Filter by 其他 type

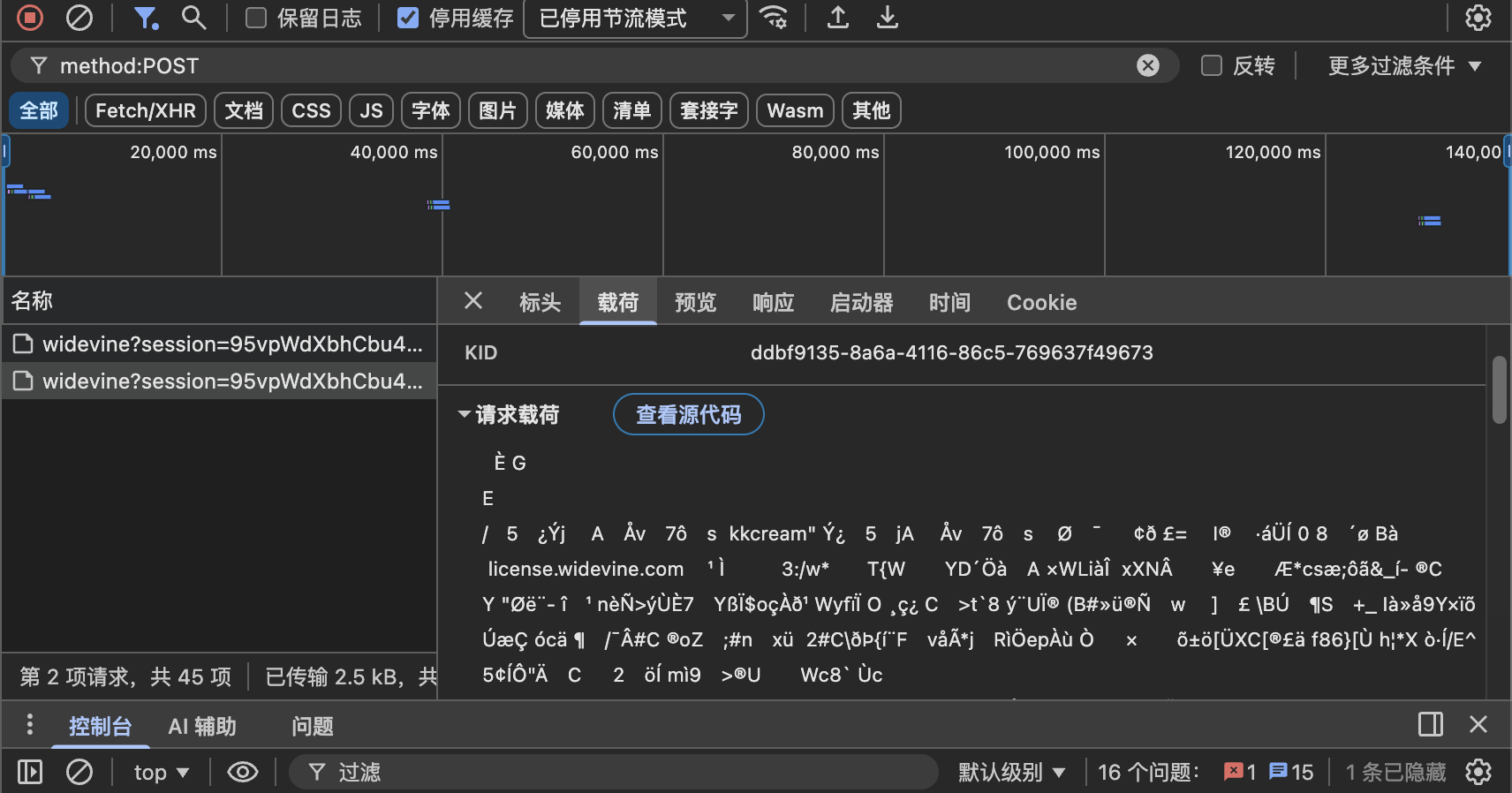[x=872, y=110]
